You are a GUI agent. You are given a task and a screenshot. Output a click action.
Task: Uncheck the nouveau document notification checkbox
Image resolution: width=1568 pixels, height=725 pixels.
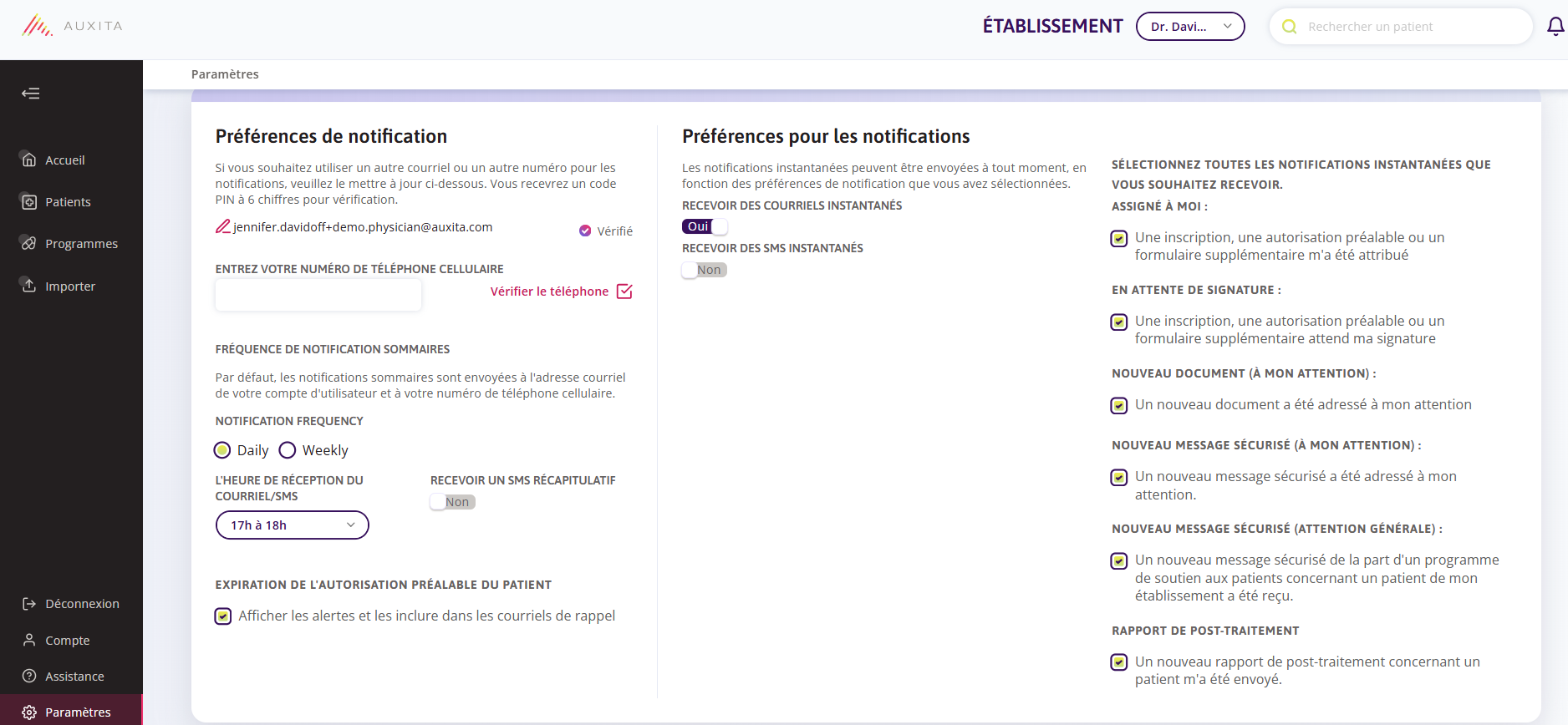[x=1119, y=406]
